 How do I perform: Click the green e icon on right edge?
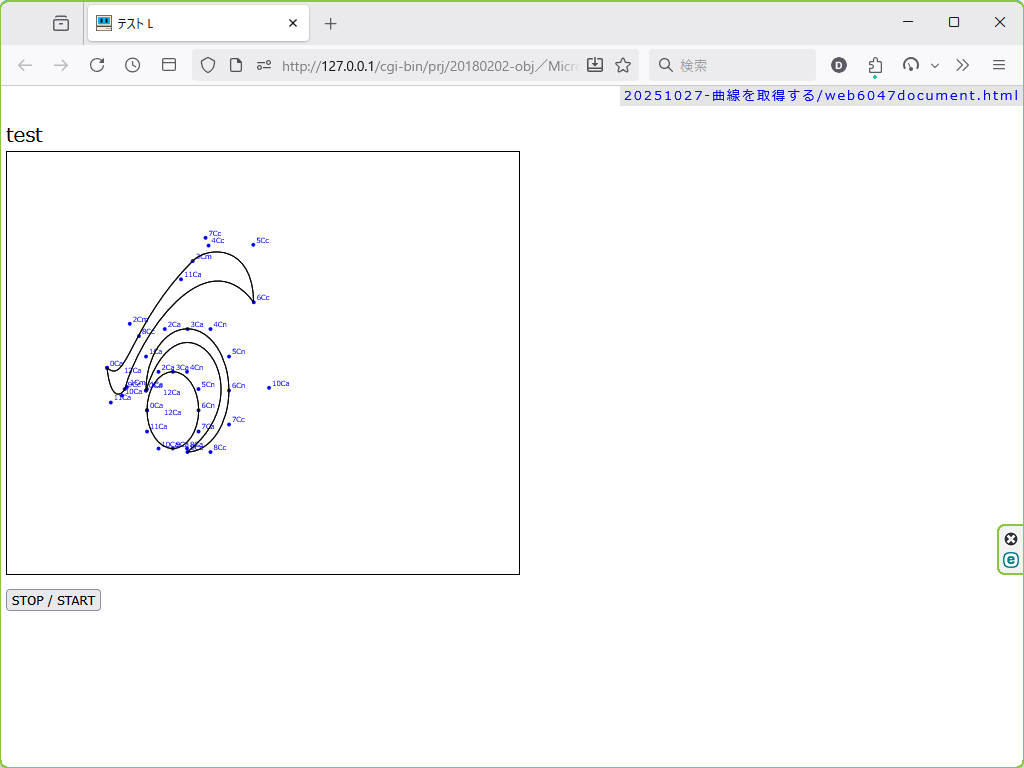coord(1011,560)
